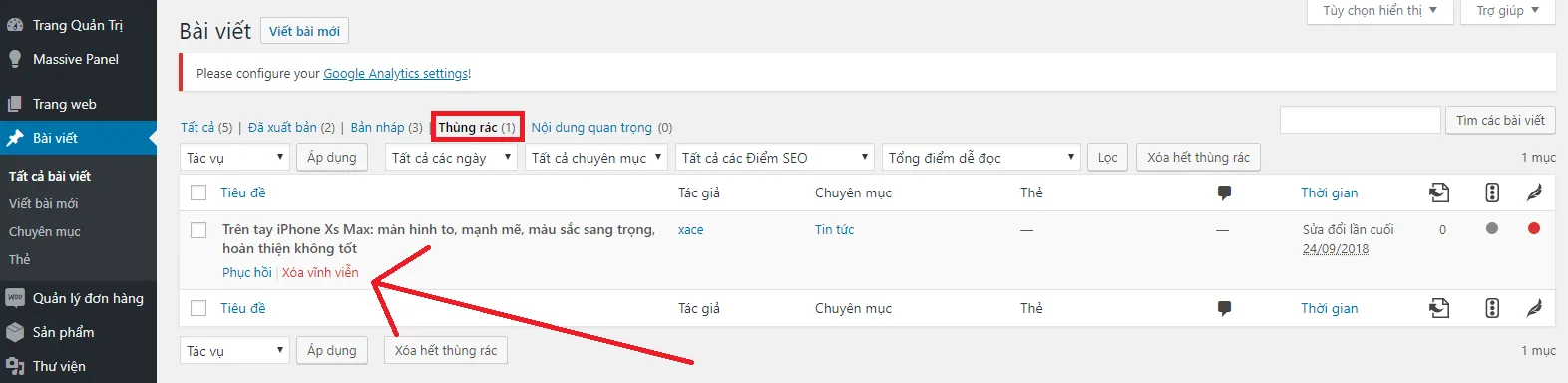Click outgoing links icon in footer row
This screenshot has height=383, width=1568.
click(1439, 308)
